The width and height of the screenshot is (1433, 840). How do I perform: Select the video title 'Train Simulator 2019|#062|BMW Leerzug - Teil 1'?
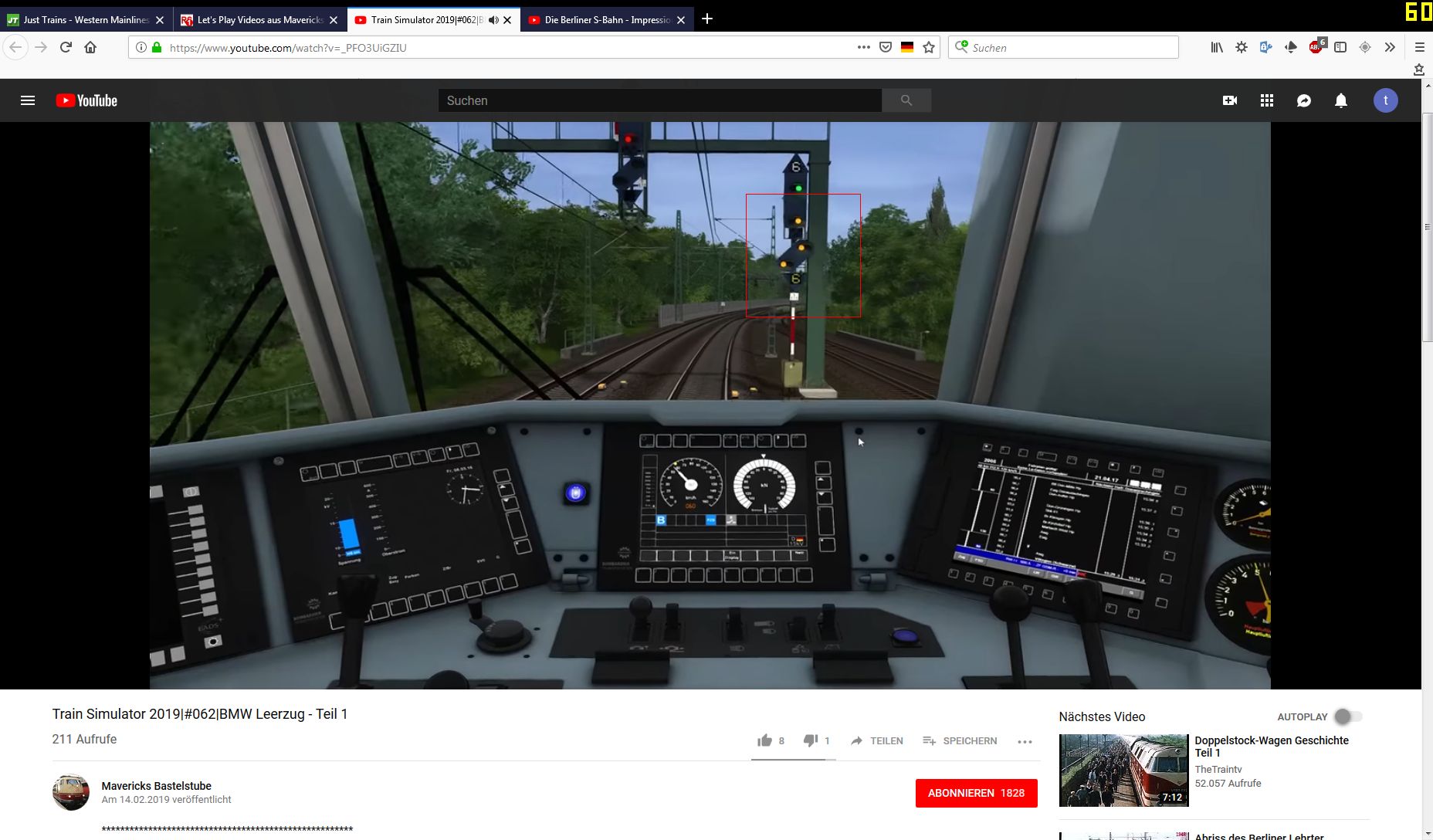(x=200, y=714)
